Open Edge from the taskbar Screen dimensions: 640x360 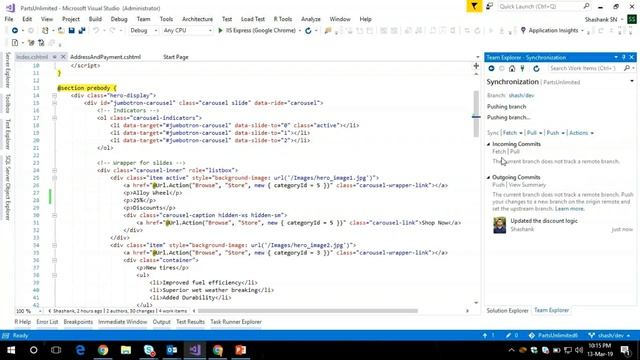point(80,350)
